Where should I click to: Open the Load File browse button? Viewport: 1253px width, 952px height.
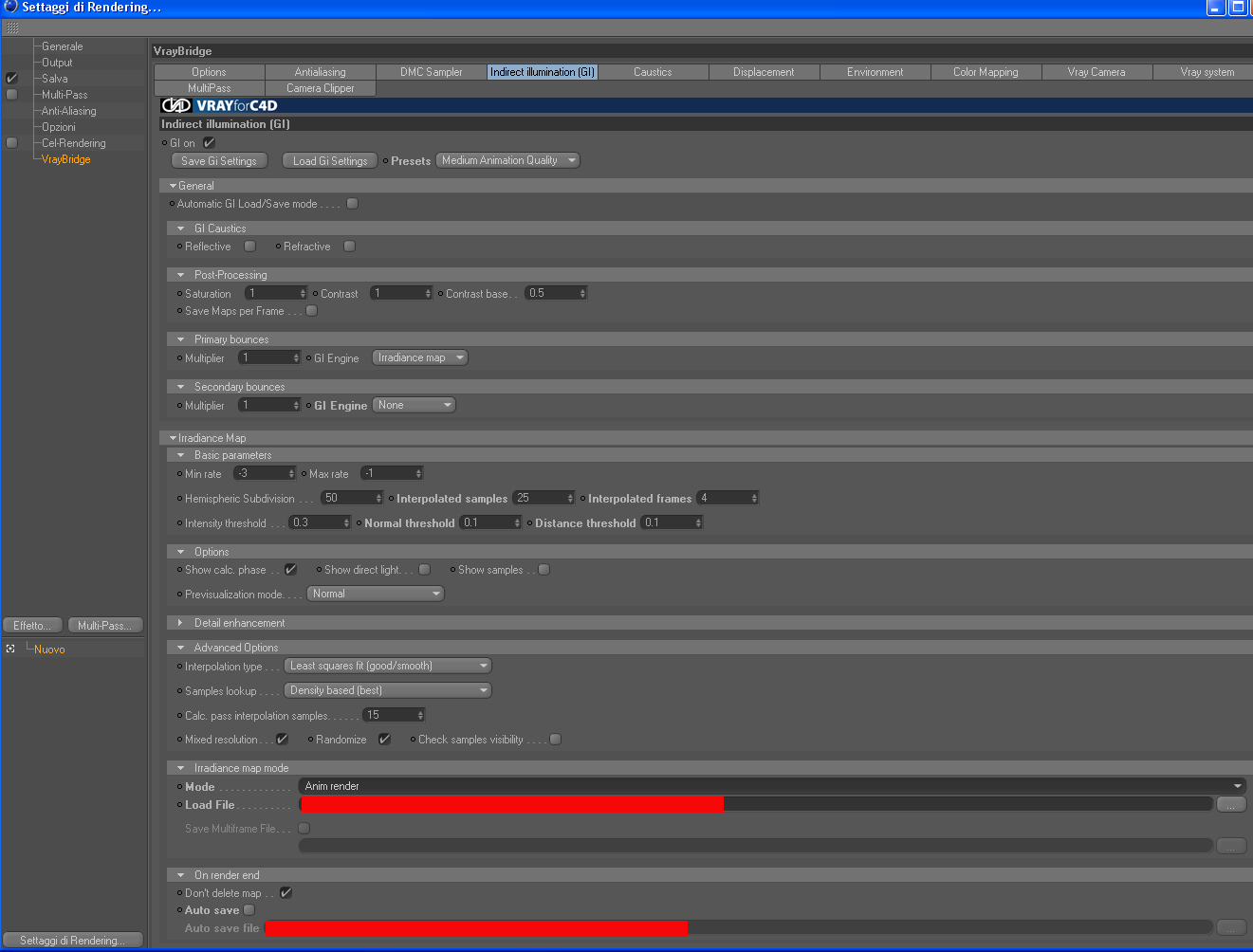point(1231,804)
